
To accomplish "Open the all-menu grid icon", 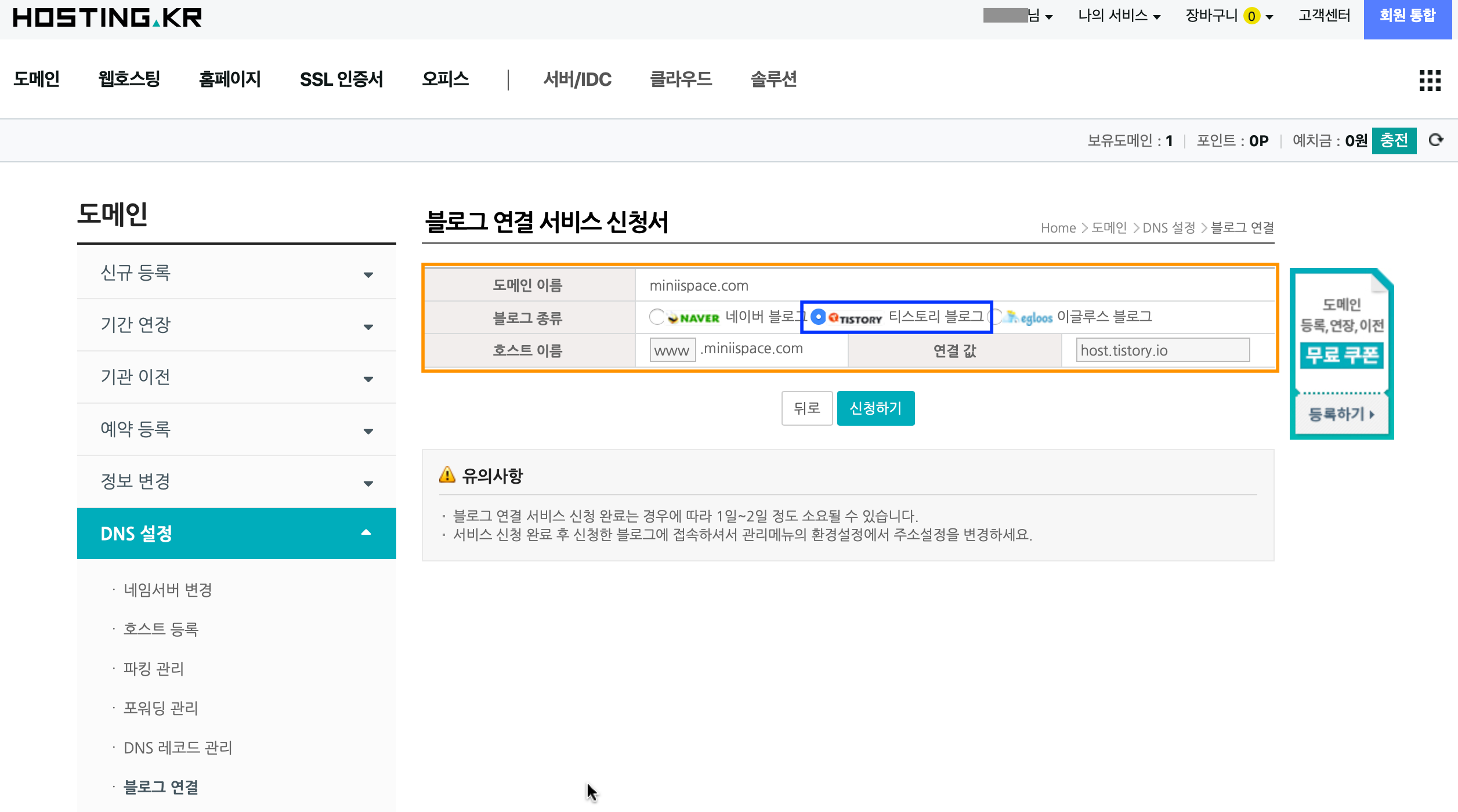I will (1430, 81).
